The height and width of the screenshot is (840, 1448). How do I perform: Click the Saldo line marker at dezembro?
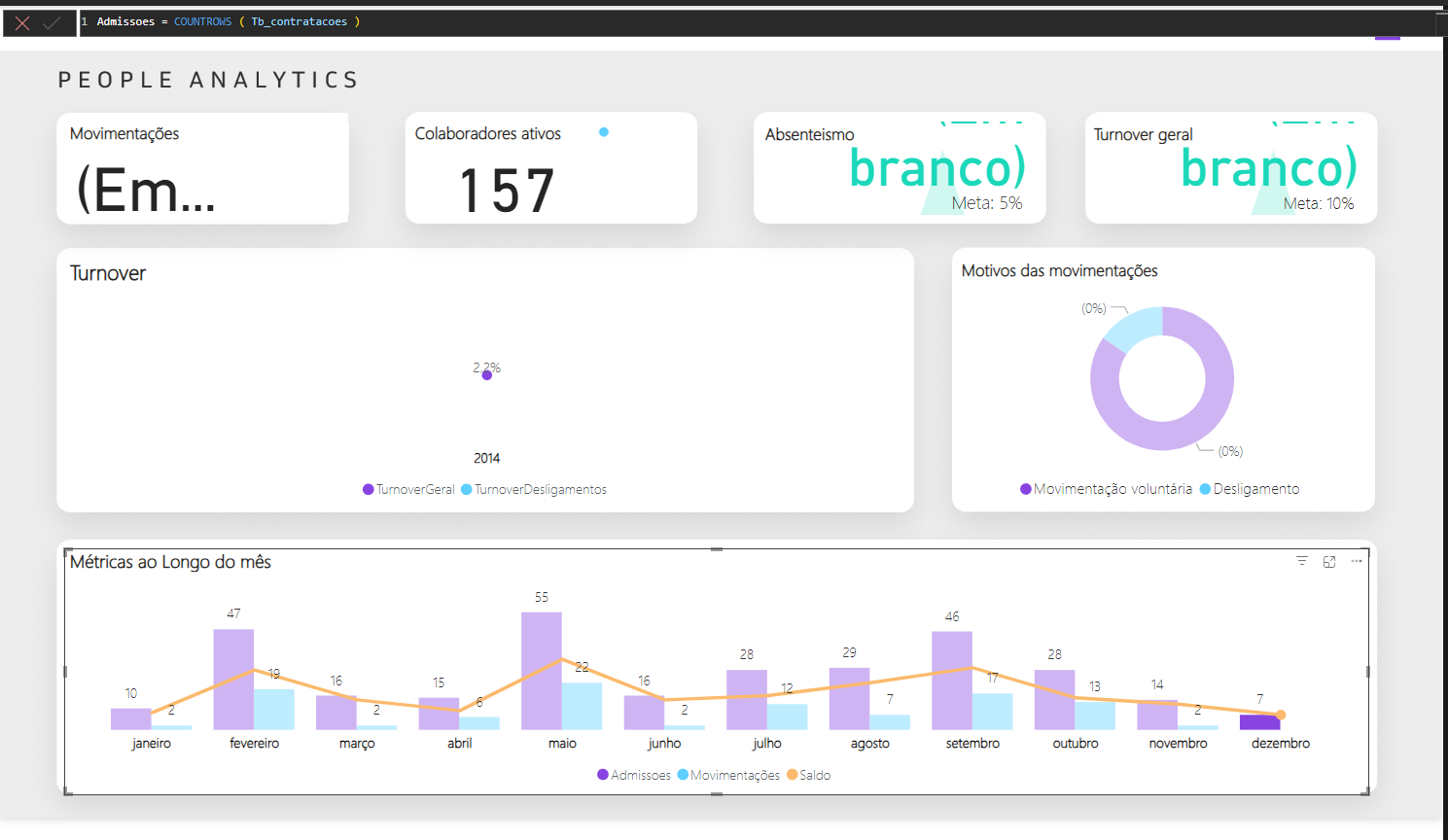coord(1281,715)
